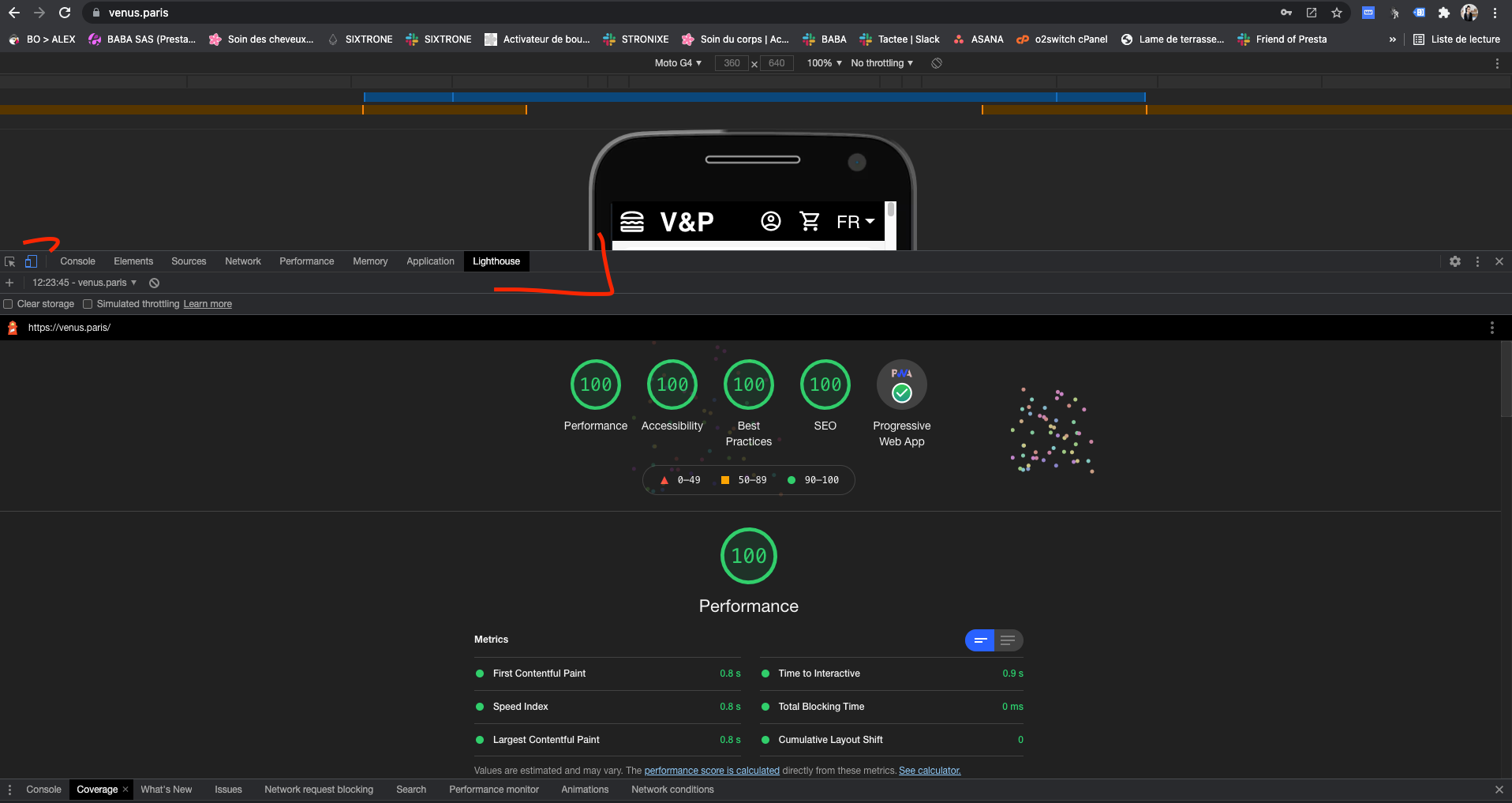Open the 100% zoom dropdown
1512x803 pixels.
(x=824, y=63)
